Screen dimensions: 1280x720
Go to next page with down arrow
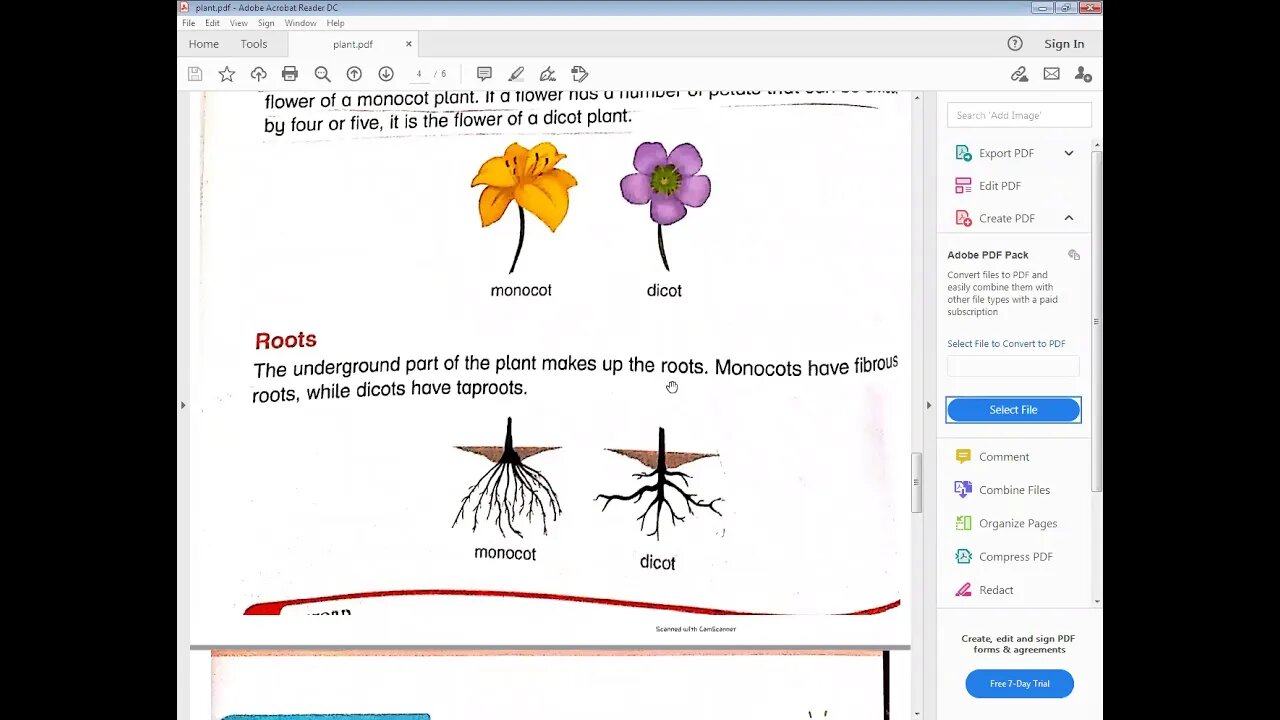coord(386,74)
